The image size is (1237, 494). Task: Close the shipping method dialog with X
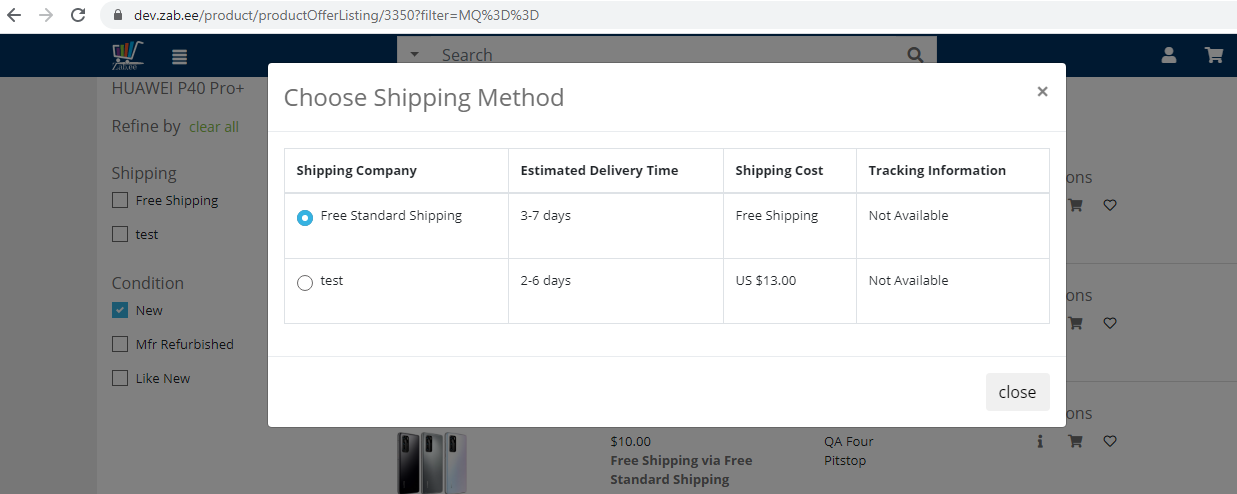click(x=1042, y=91)
